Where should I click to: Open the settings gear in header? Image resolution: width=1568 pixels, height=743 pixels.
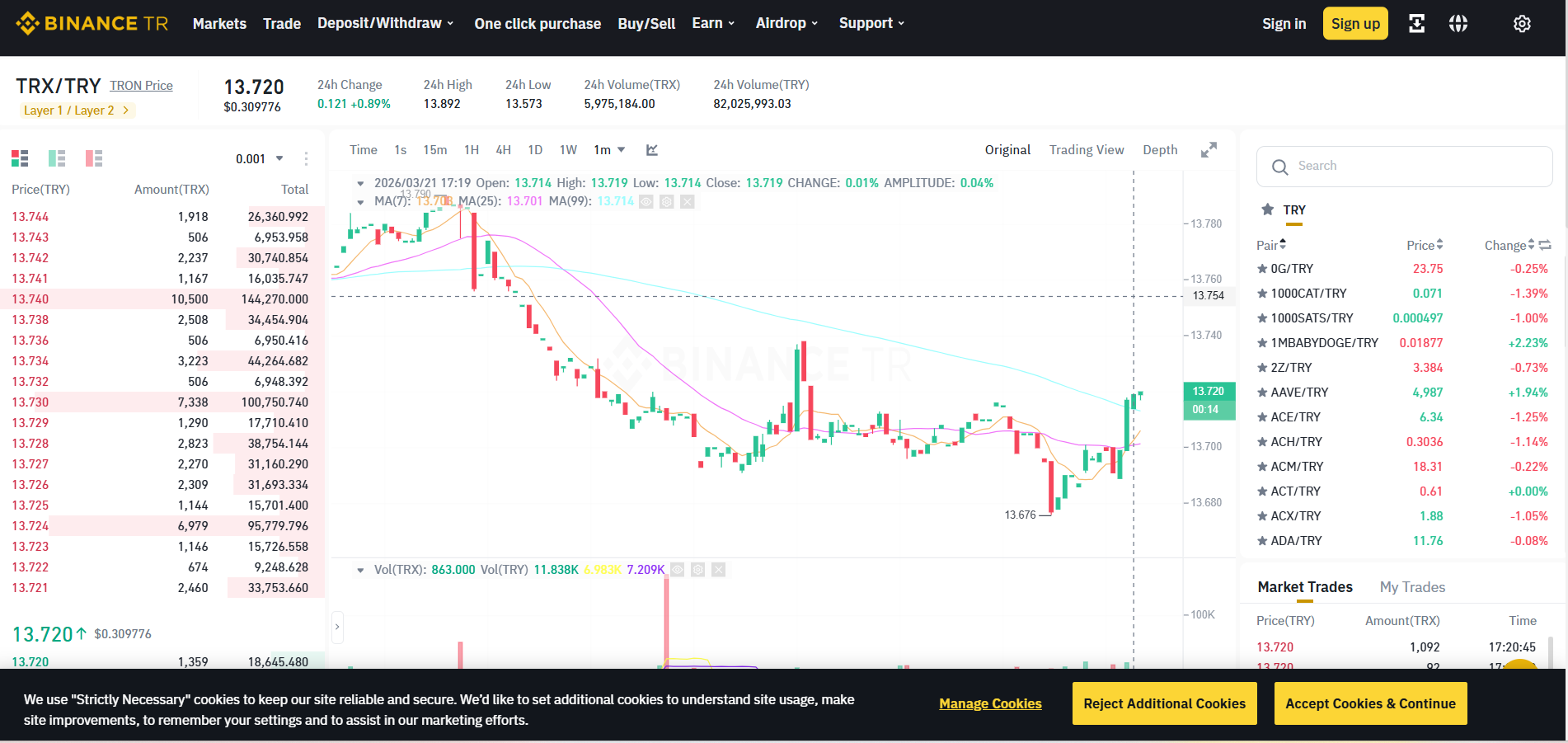[1522, 24]
